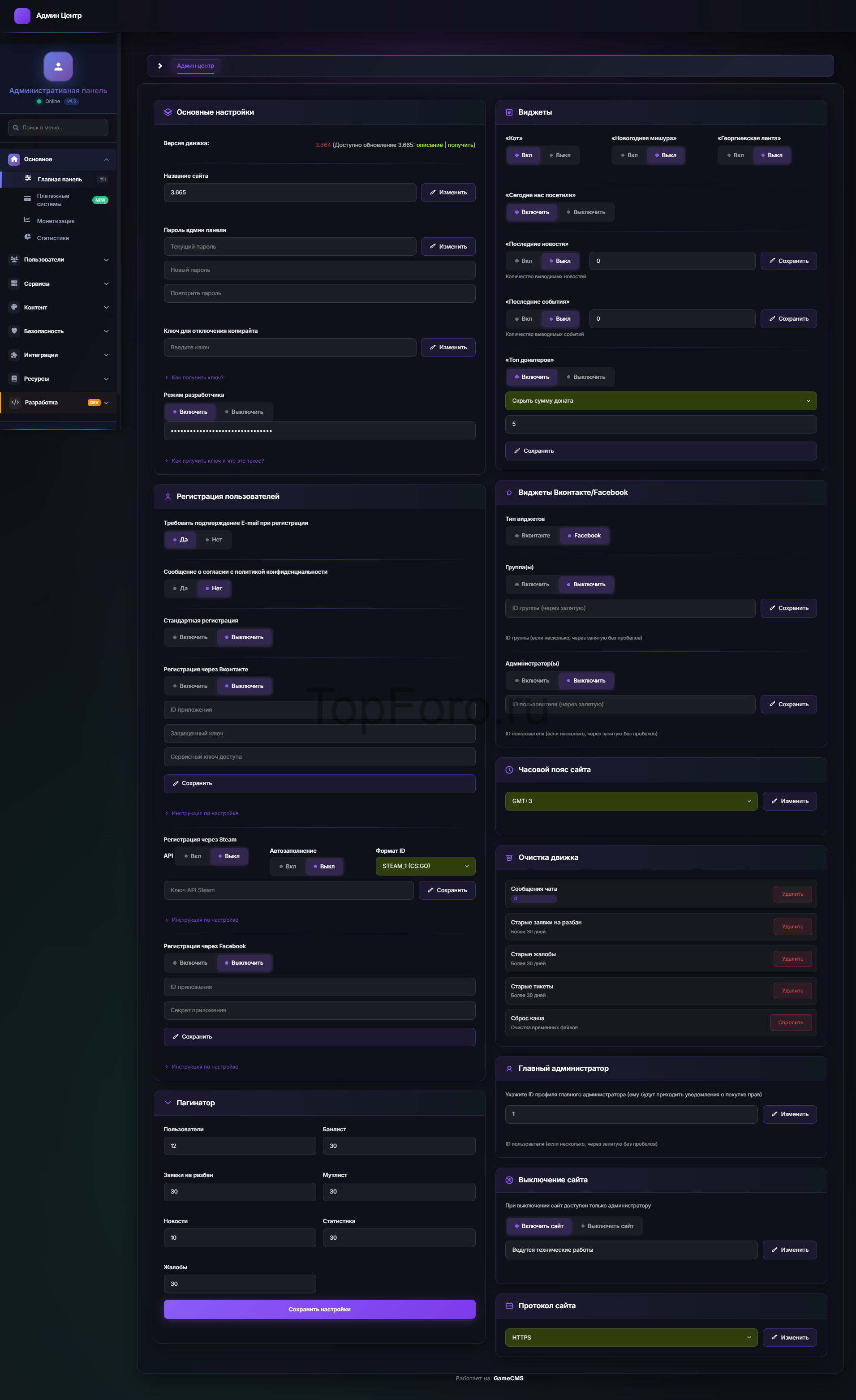This screenshot has width=856, height=1400.
Task: Click the Сохранить настройки button
Action: 319,1309
